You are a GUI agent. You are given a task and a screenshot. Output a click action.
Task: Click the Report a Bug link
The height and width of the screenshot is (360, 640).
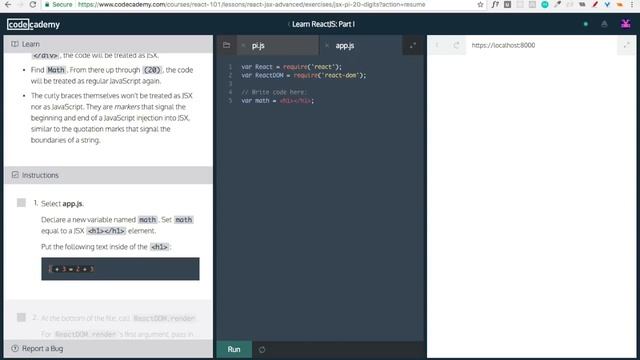click(42, 348)
